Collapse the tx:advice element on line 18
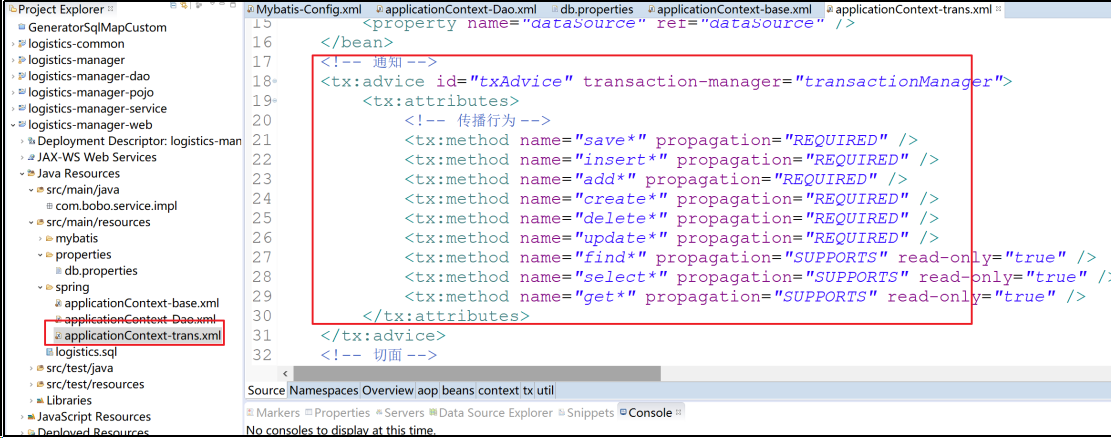 [x=275, y=82]
